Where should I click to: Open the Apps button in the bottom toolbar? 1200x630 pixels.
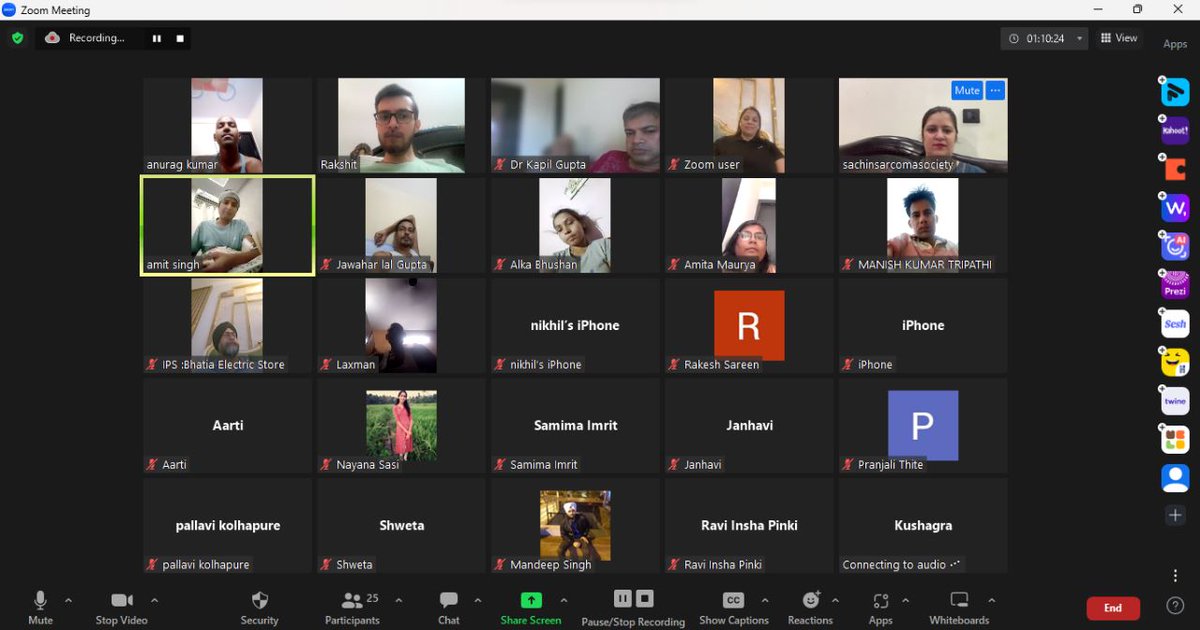click(x=881, y=607)
